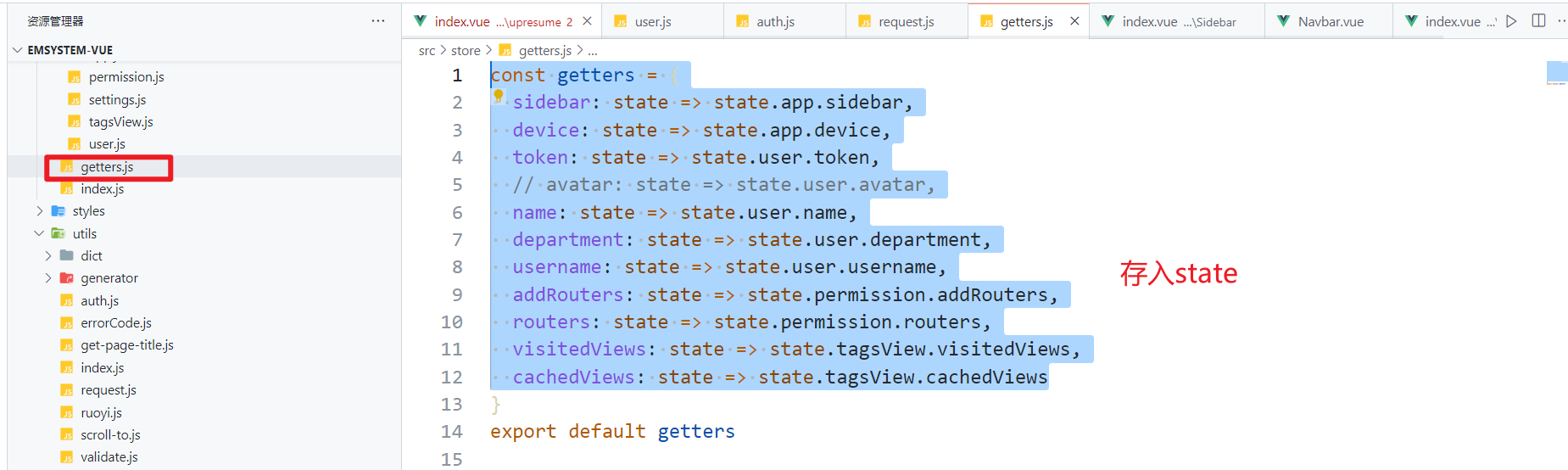
Task: Expand the dict folder
Action: tap(48, 256)
